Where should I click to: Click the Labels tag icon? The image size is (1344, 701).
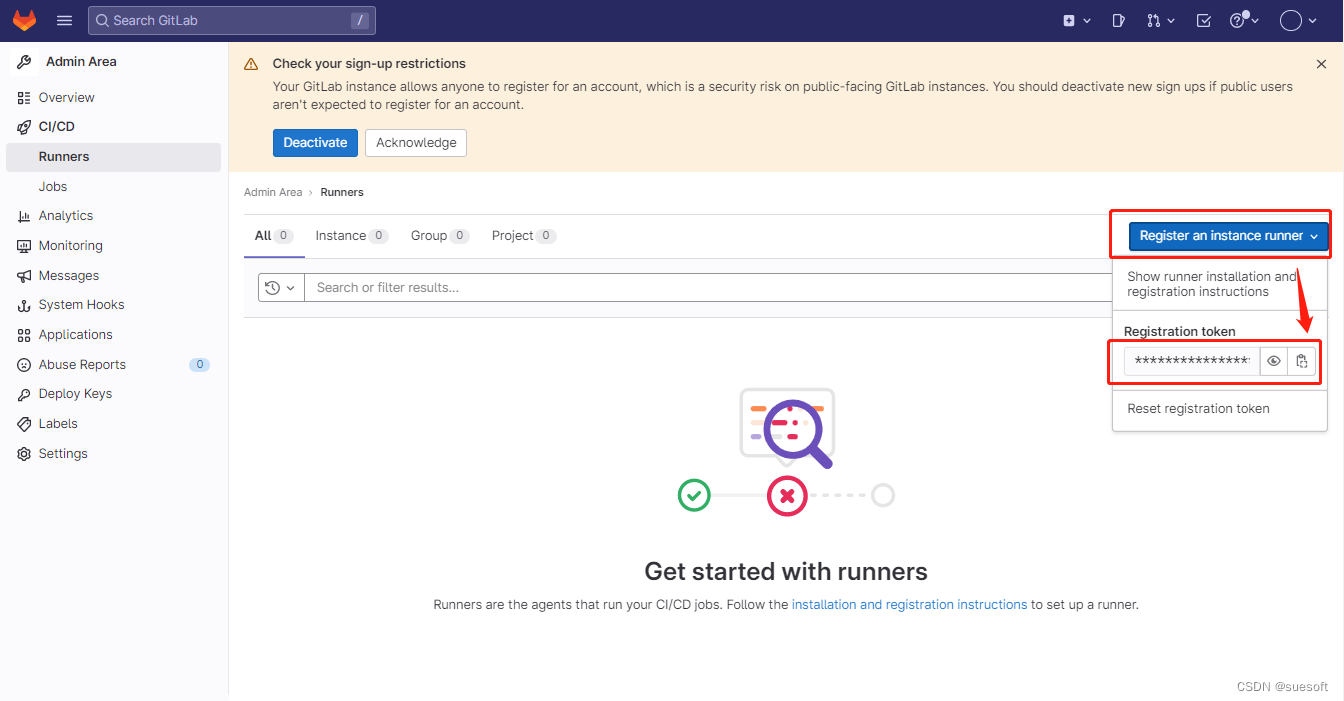(24, 424)
